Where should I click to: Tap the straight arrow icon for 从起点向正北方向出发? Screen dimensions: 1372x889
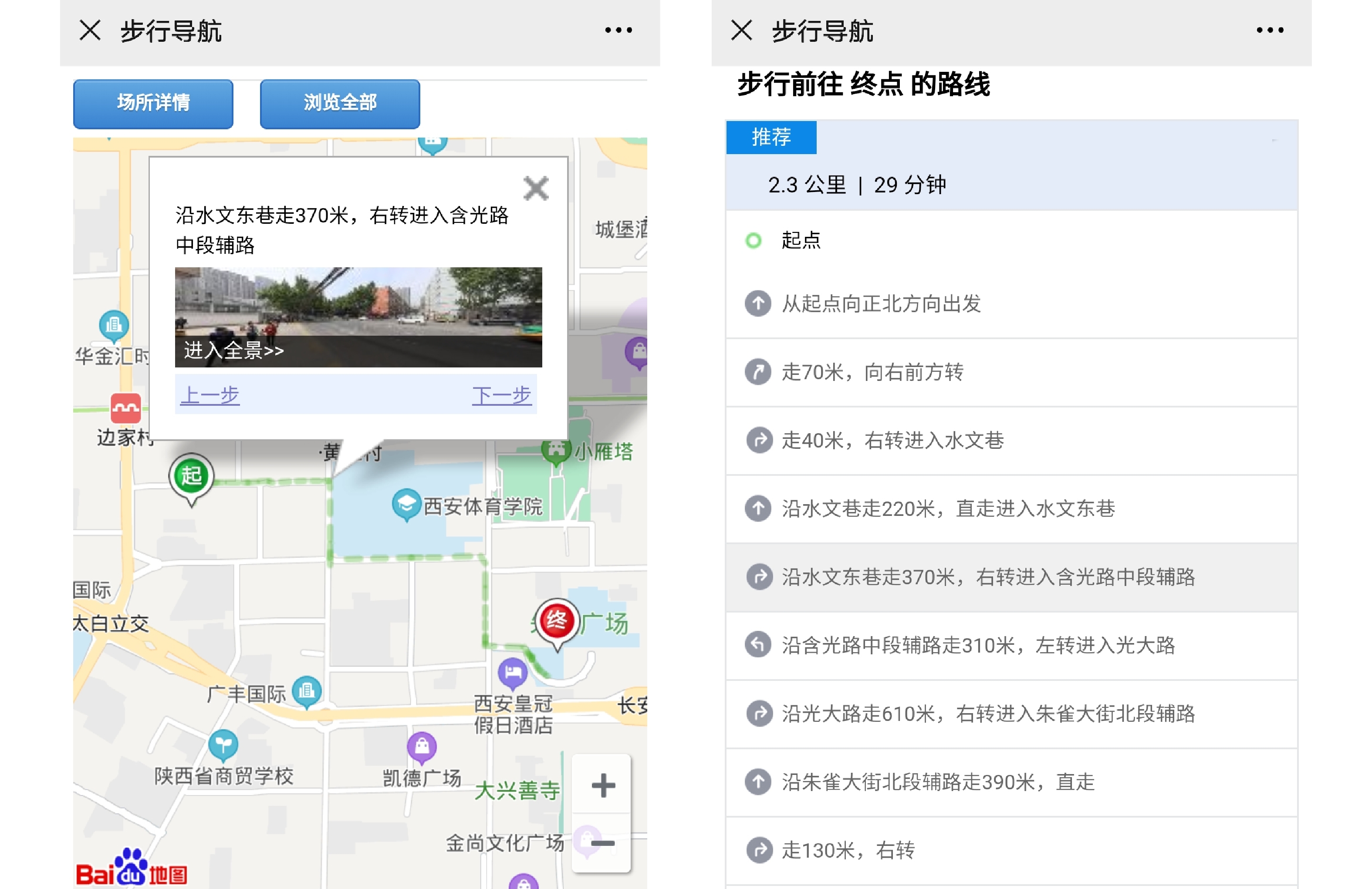coord(759,303)
